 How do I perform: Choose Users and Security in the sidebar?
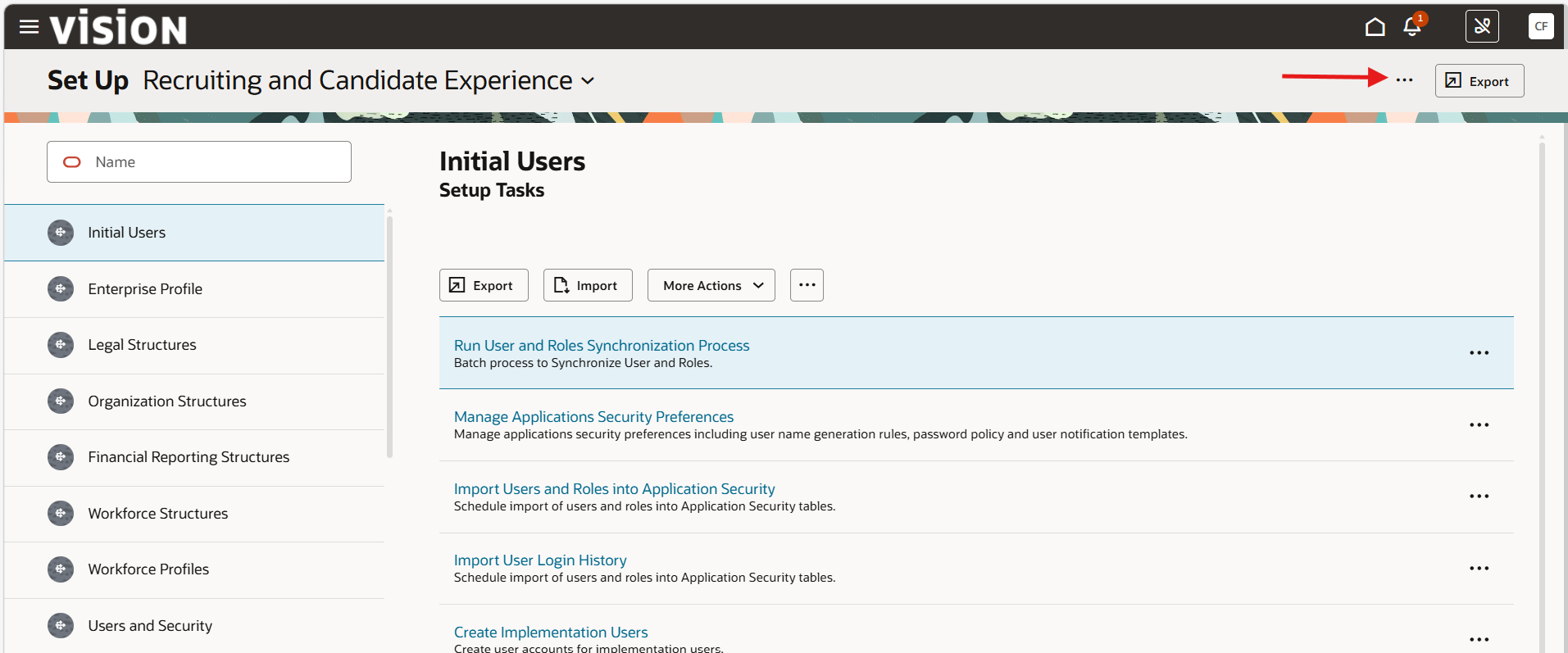pos(150,626)
